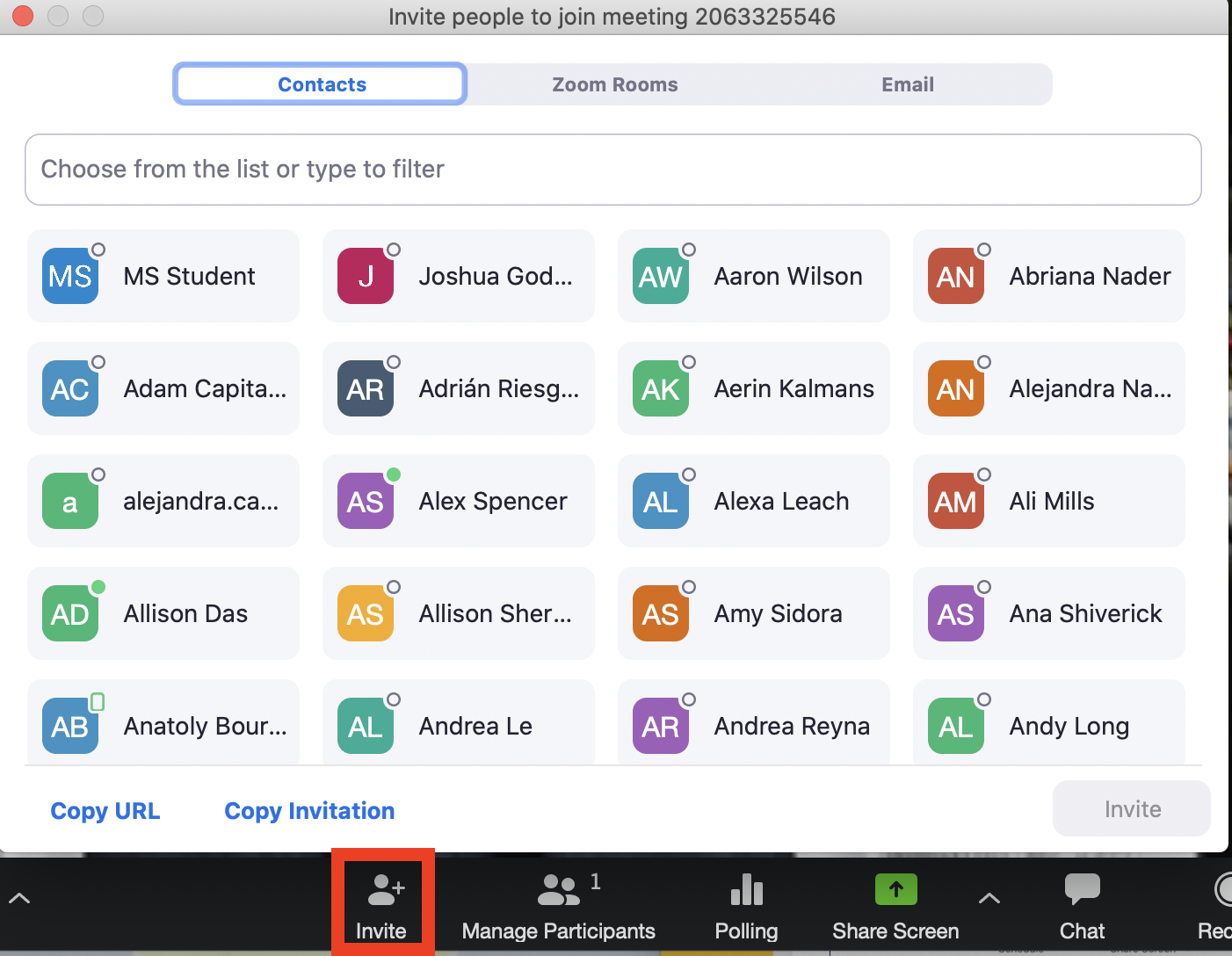Screen dimensions: 1232x956
Task: Select Allison Das AD avatar
Action: tap(70, 613)
